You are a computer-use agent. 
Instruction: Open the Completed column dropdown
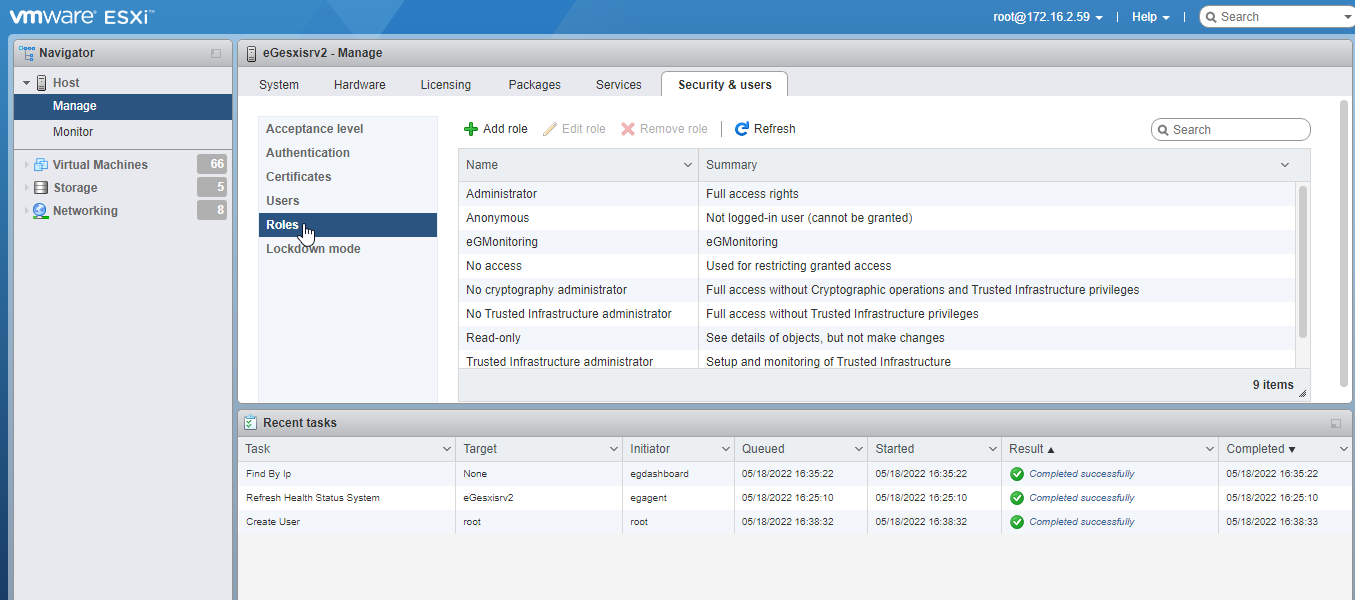(1343, 450)
